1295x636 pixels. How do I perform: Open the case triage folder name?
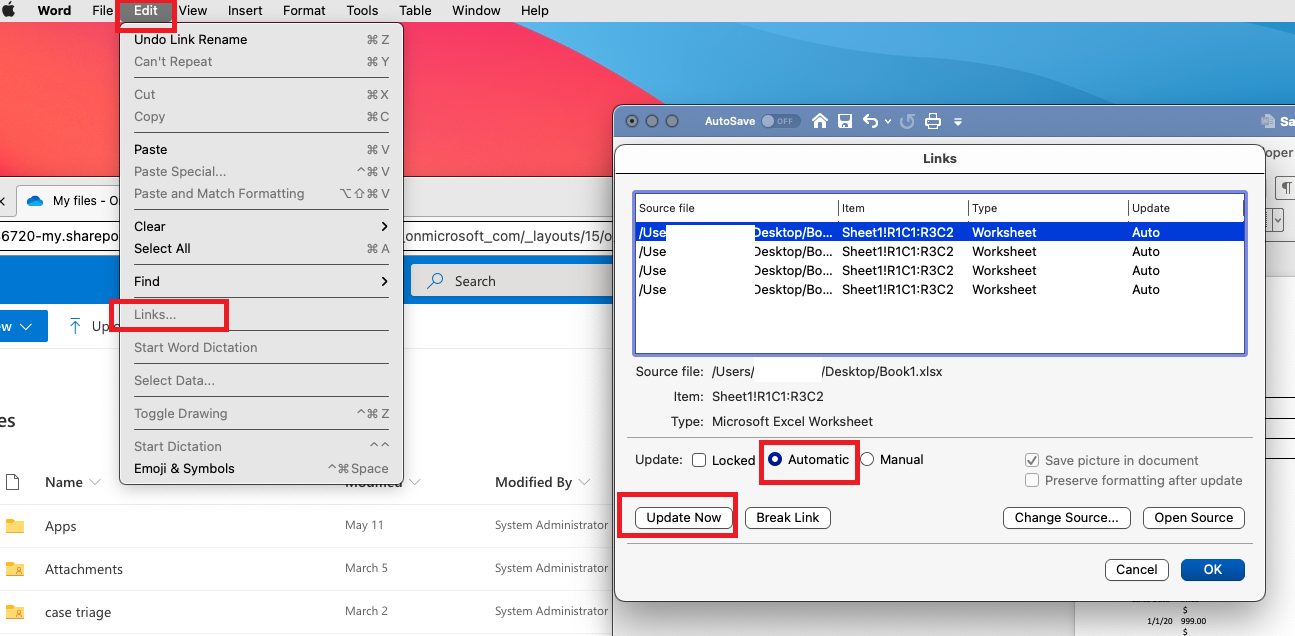pos(78,612)
